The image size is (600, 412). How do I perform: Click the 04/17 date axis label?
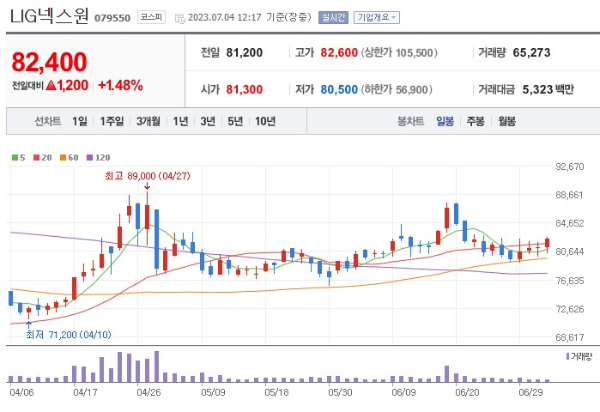click(85, 392)
